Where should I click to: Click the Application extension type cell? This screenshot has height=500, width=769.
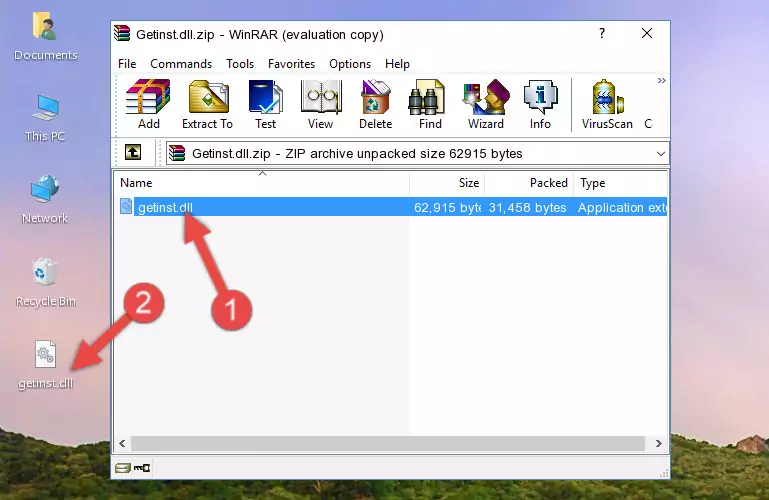622,207
